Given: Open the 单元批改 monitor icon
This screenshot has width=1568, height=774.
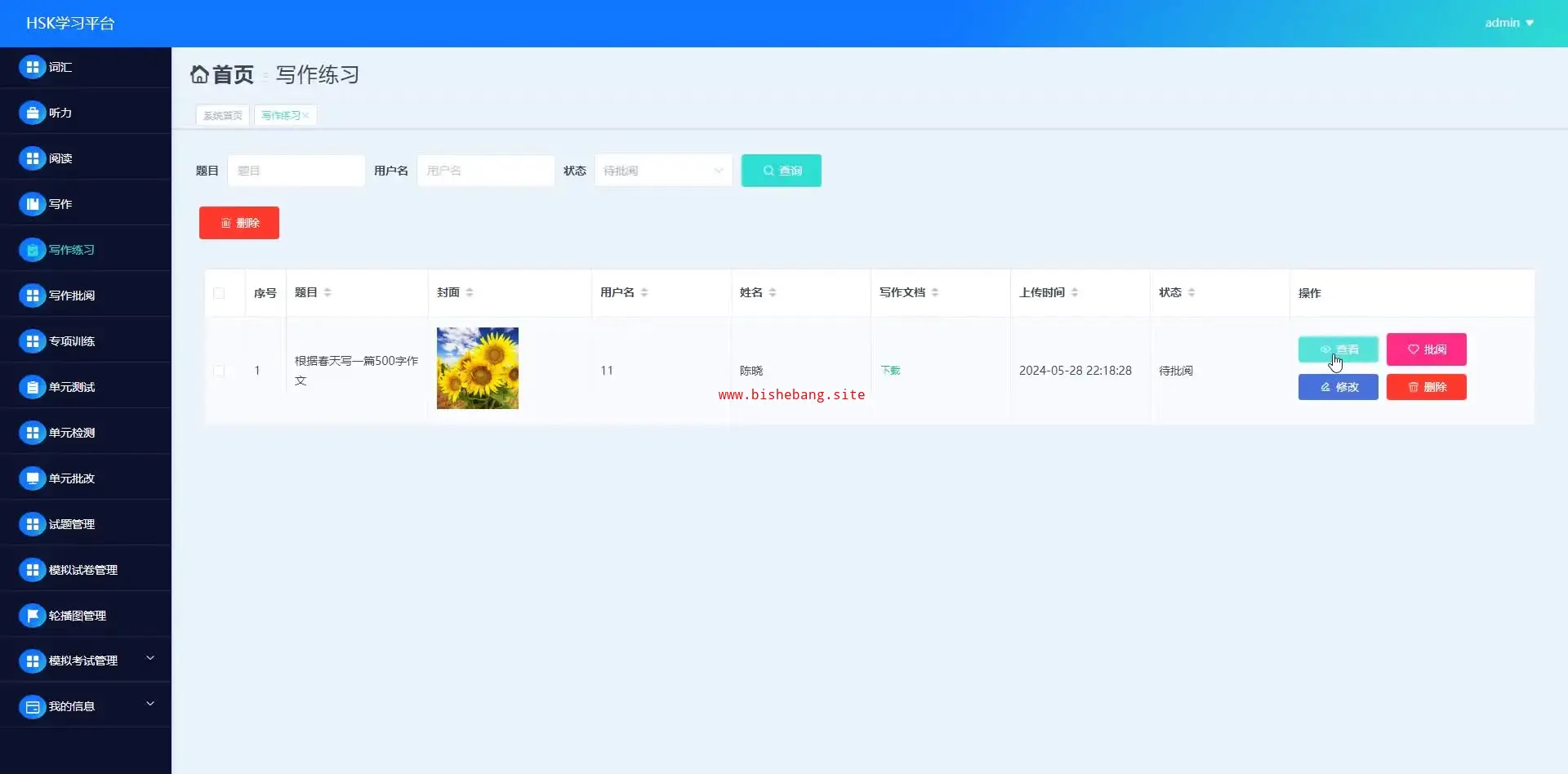Looking at the screenshot, I should [x=32, y=478].
